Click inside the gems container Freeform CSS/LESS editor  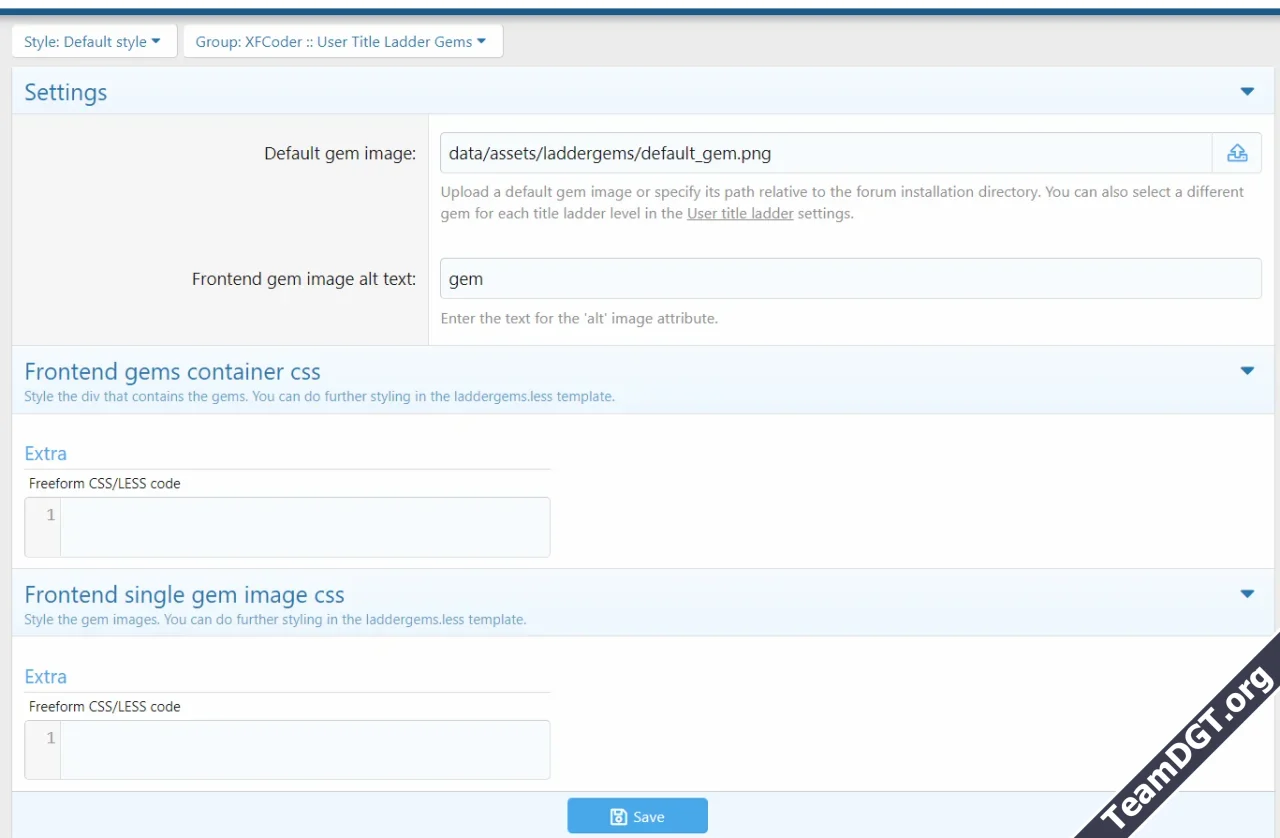point(304,527)
